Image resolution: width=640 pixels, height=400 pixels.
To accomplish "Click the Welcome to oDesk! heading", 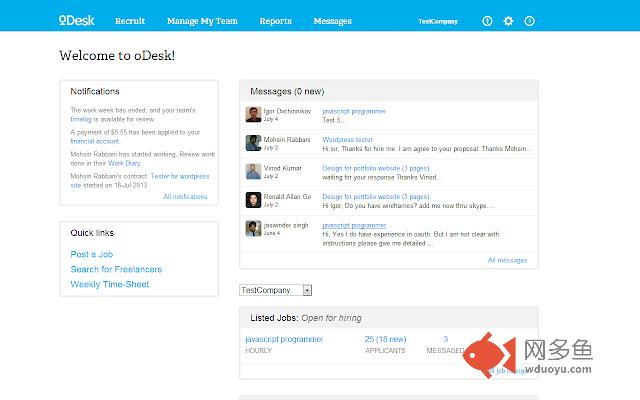I will click(x=117, y=56).
